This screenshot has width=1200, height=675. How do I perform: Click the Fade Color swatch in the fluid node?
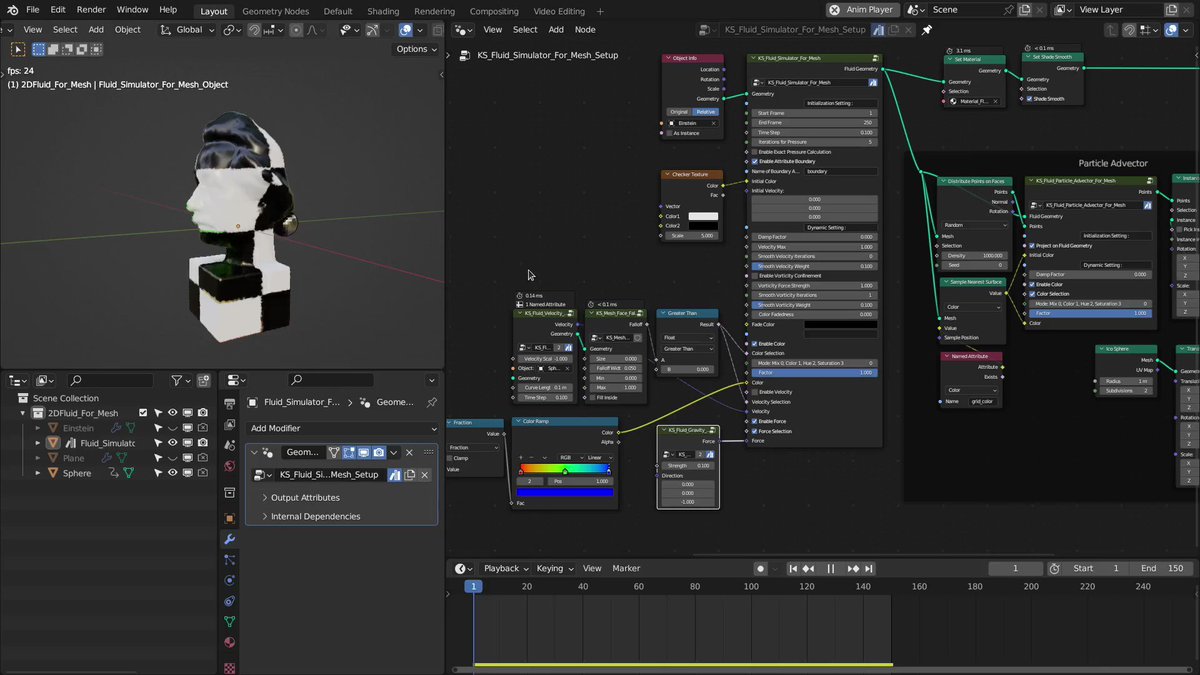point(840,324)
